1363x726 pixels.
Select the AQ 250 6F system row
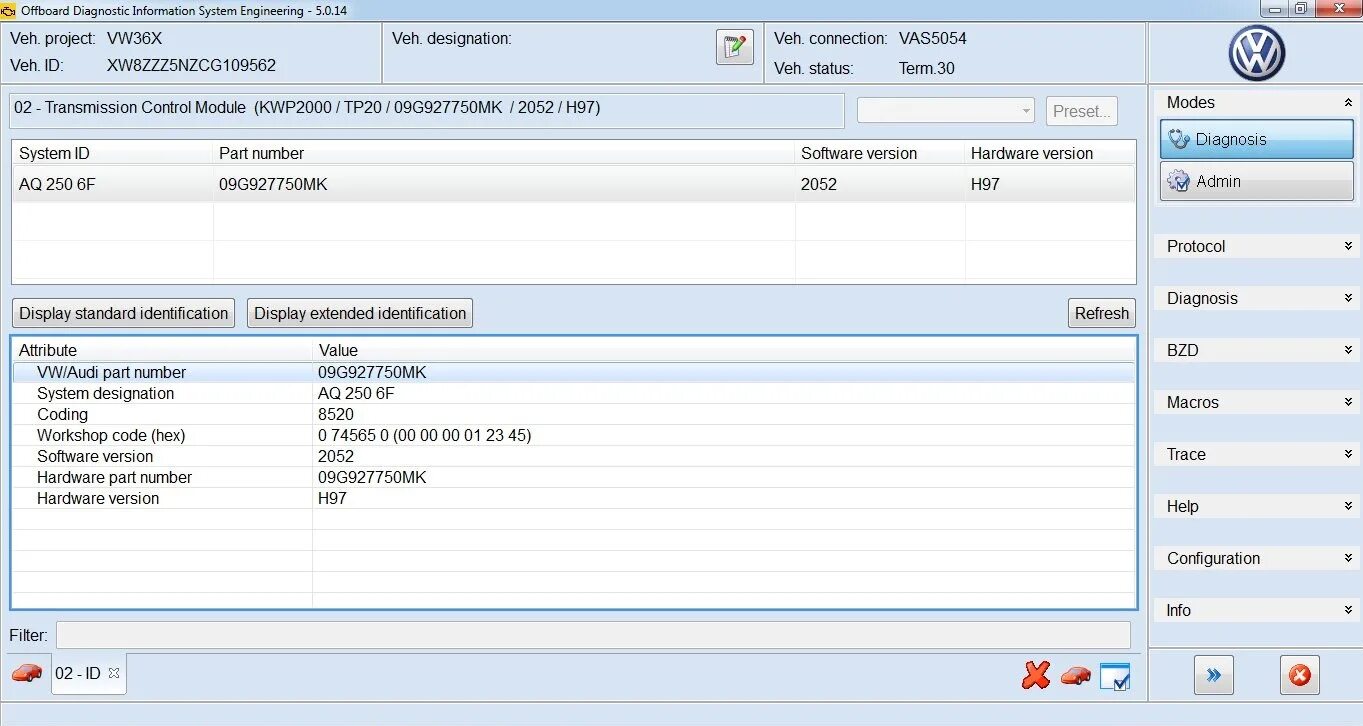(x=574, y=184)
